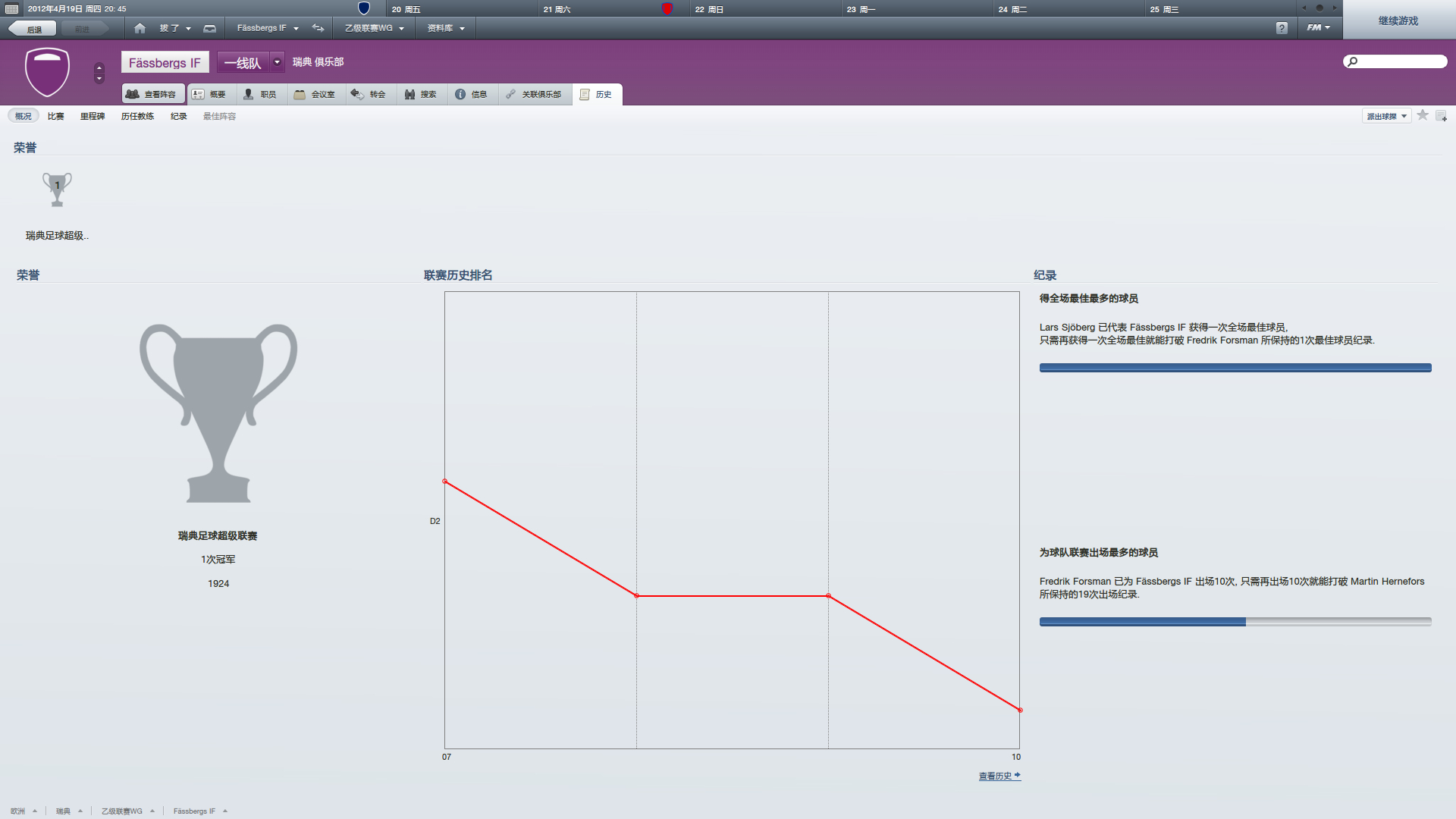This screenshot has height=819, width=1456.
Task: Switch to the 里程碑 milestones sub-view
Action: tap(93, 116)
